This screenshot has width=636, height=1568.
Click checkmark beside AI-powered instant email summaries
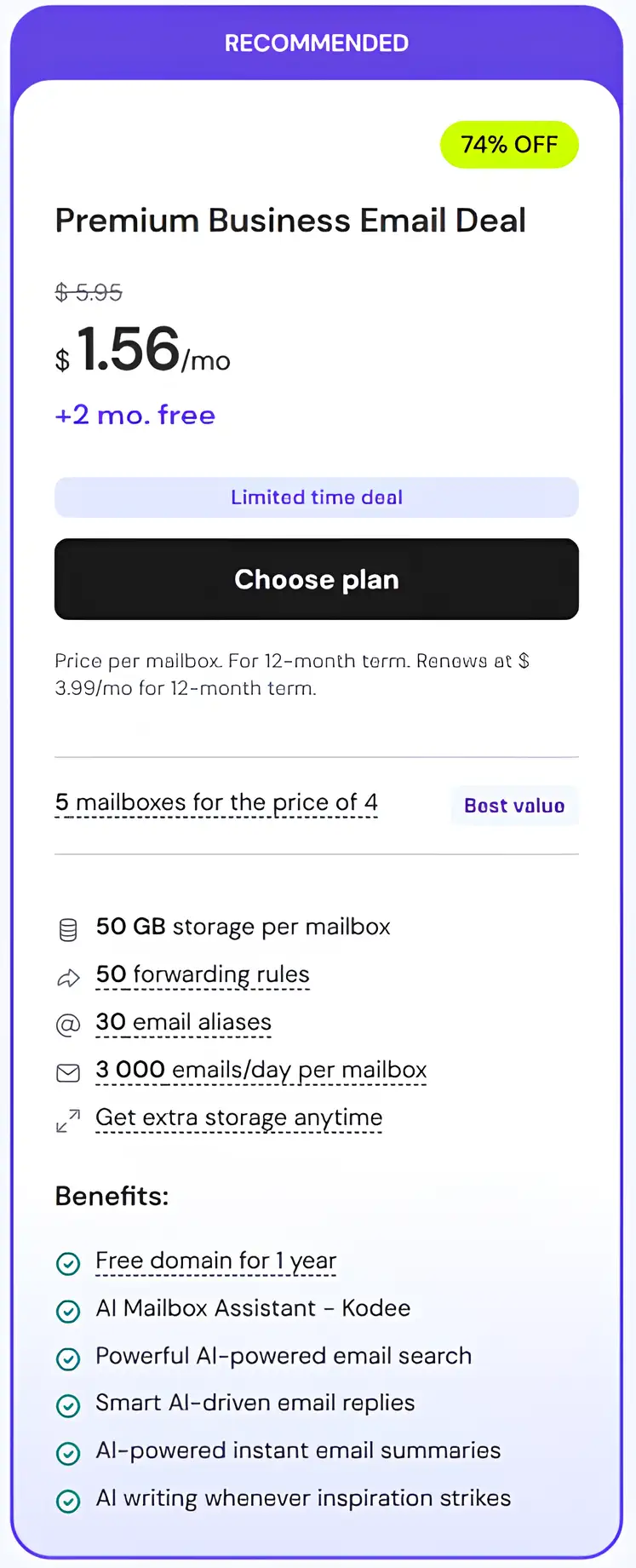pos(68,1453)
